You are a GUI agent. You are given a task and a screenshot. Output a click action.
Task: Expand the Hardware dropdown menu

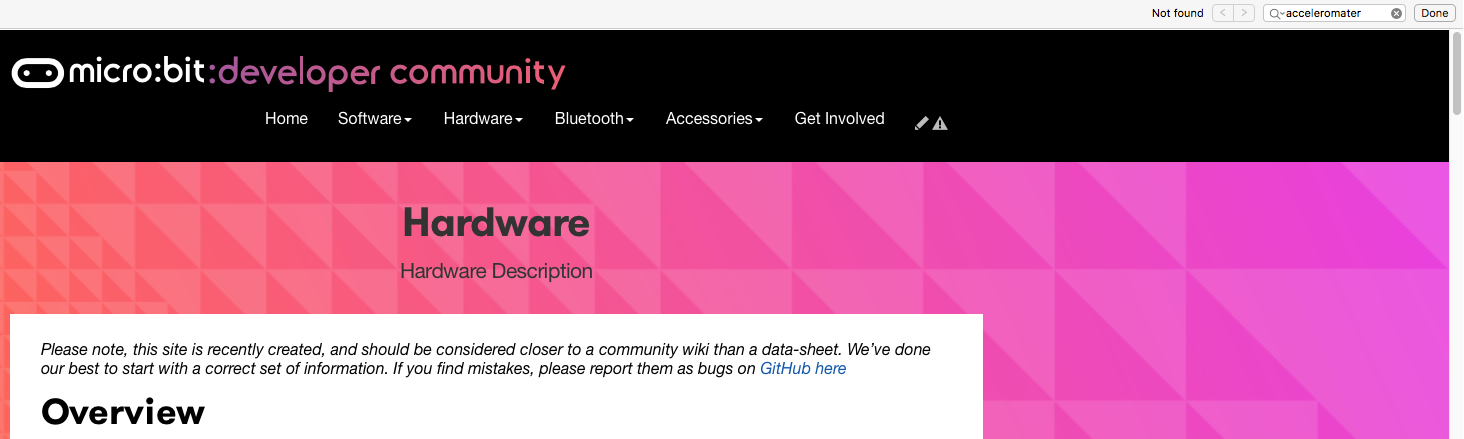coord(483,118)
